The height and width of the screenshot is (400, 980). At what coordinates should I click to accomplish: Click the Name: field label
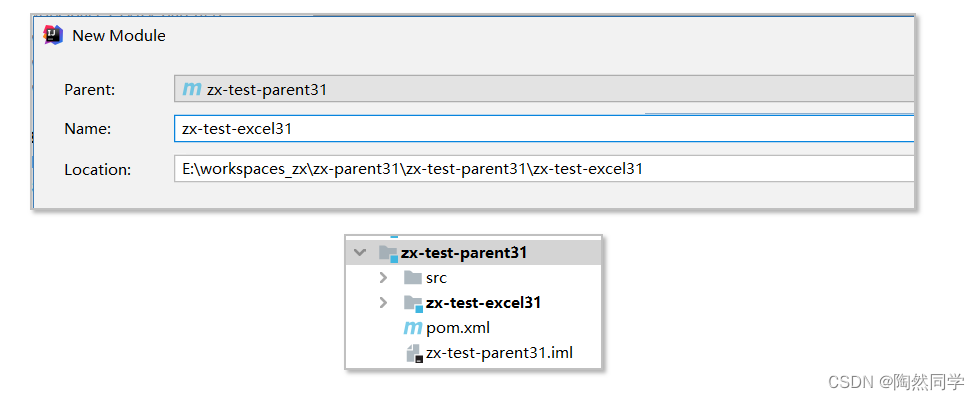coord(88,129)
